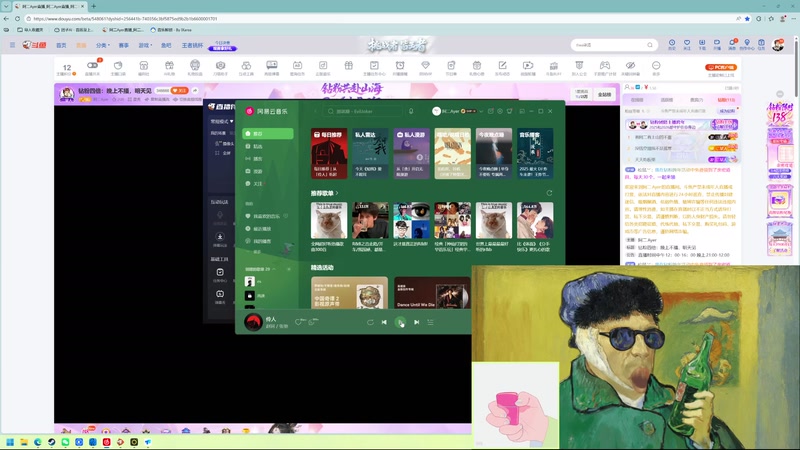Open the 首页 tab on Douyu header
The height and width of the screenshot is (450, 800).
tap(61, 45)
